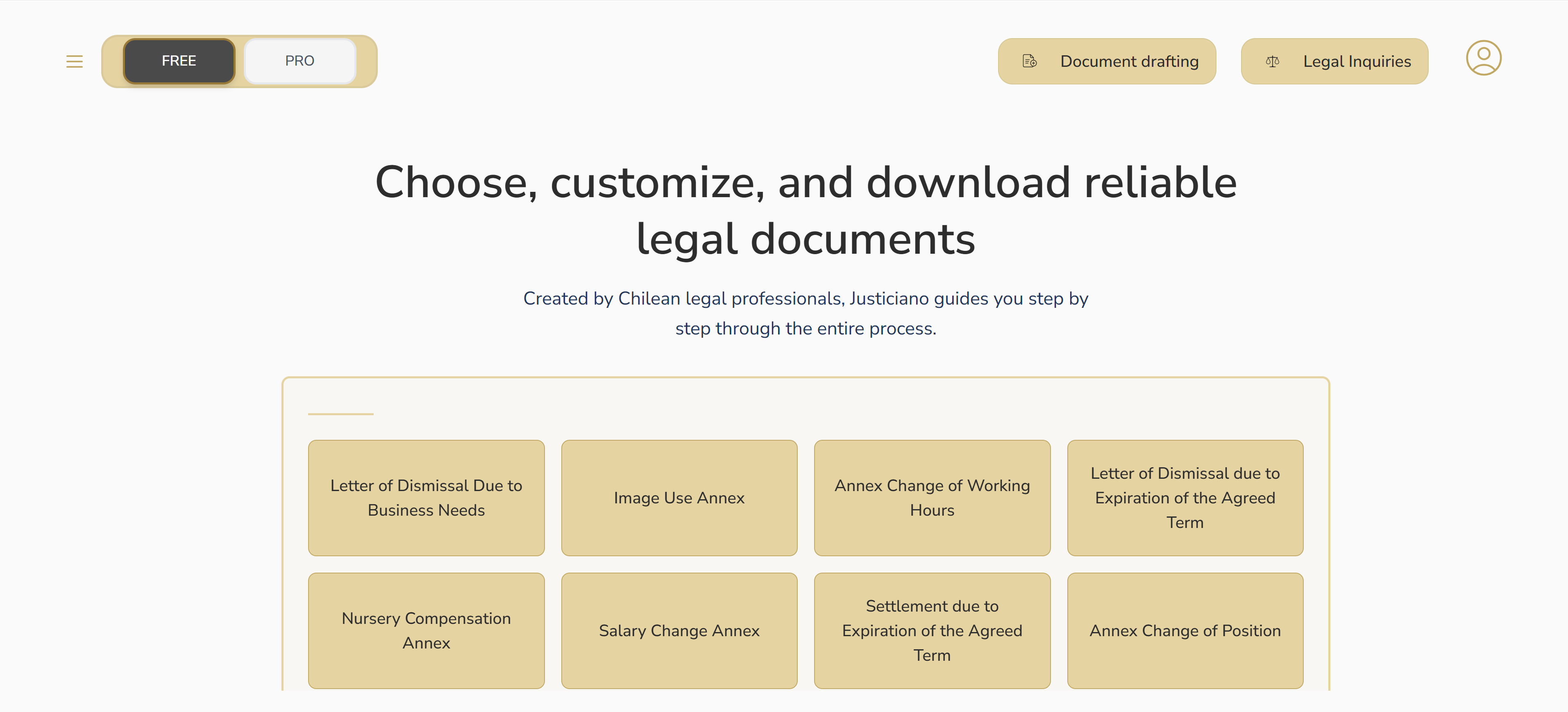This screenshot has height=712, width=1568.
Task: Open Legal Inquiries section
Action: pyautogui.click(x=1334, y=61)
